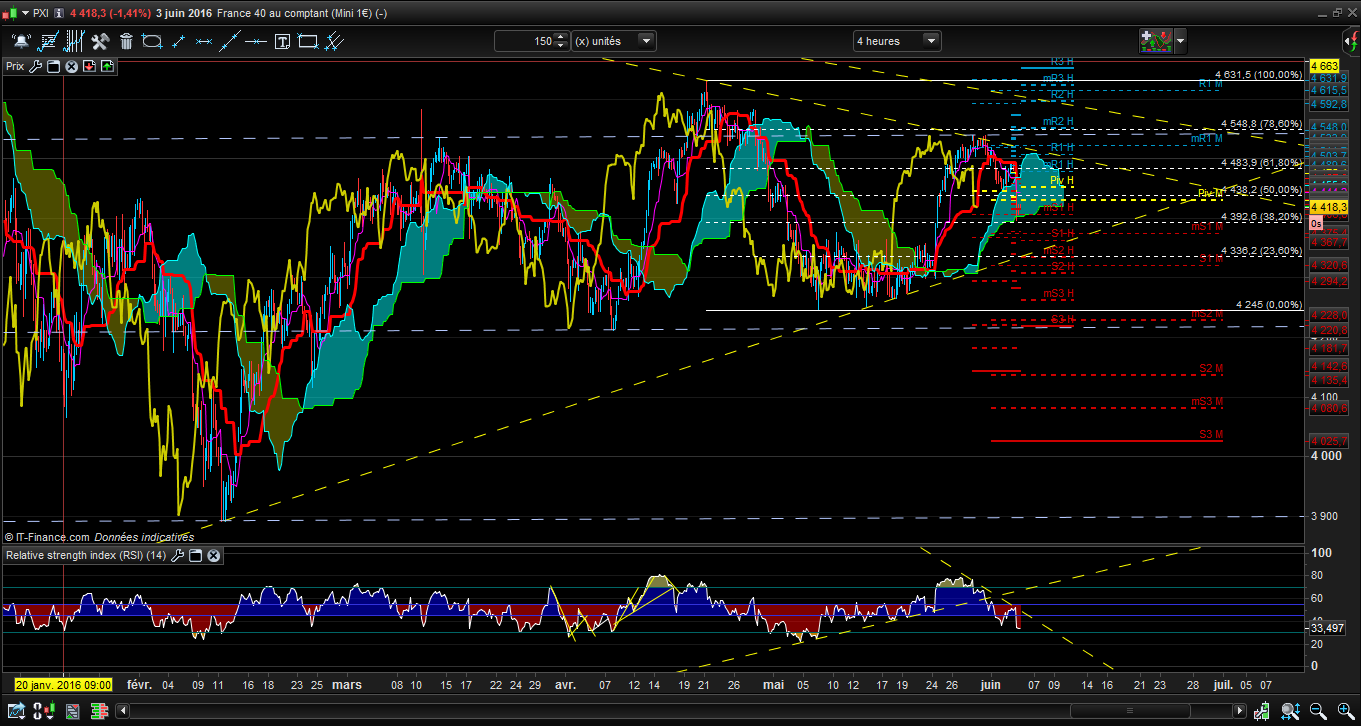This screenshot has height=726, width=1361.
Task: Click the Relative strength index (RSI) title
Action: click(x=87, y=555)
